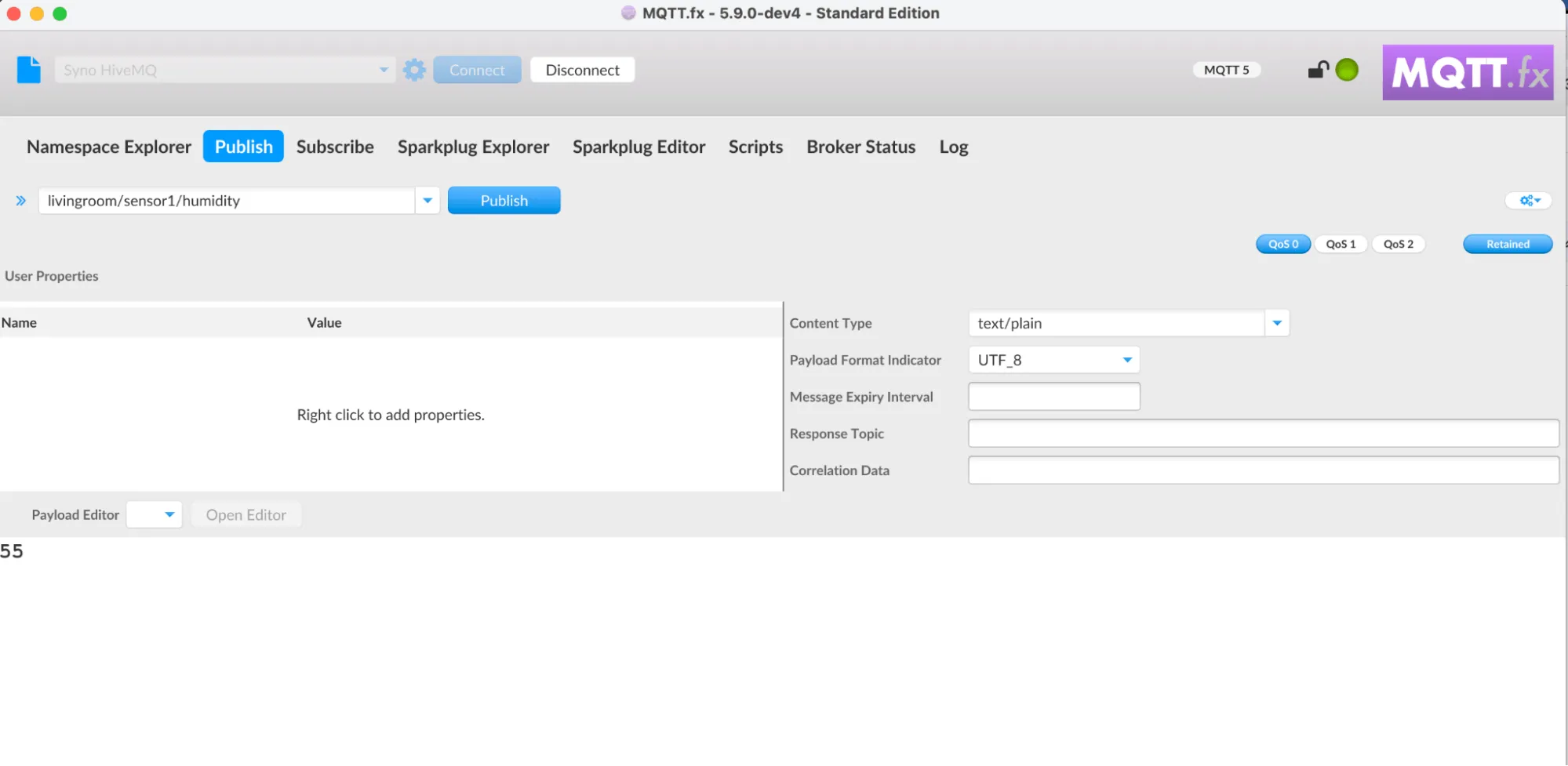1568x766 pixels.
Task: Open Content Type dropdown arrow
Action: pos(1277,323)
